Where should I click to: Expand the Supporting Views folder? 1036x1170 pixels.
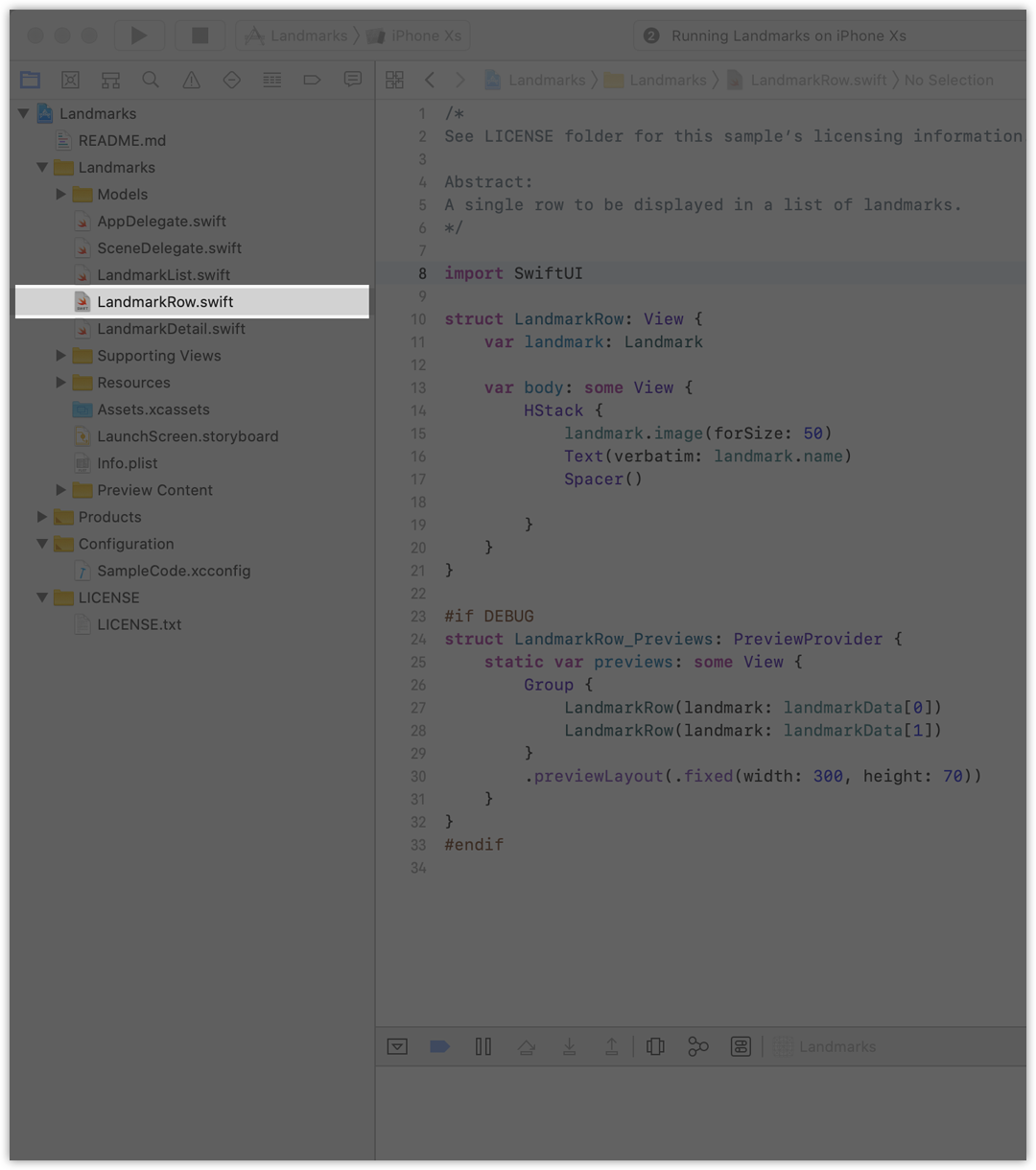[60, 355]
